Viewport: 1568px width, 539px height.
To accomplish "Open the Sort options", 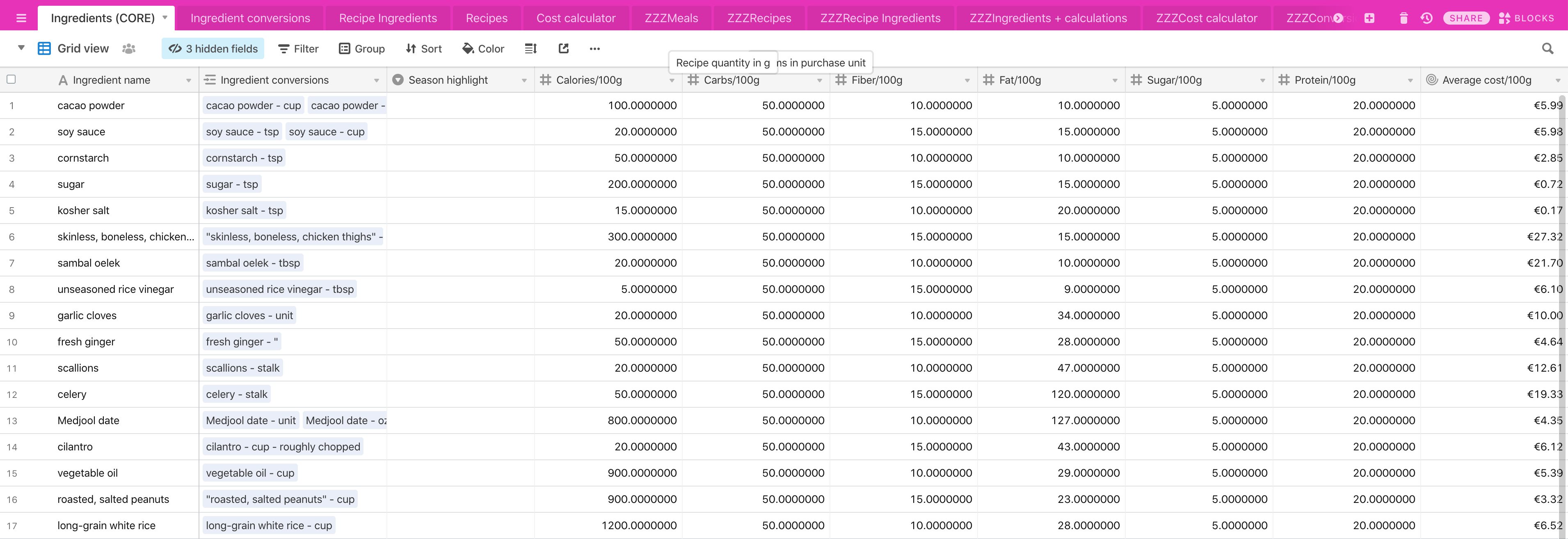I will 424,49.
